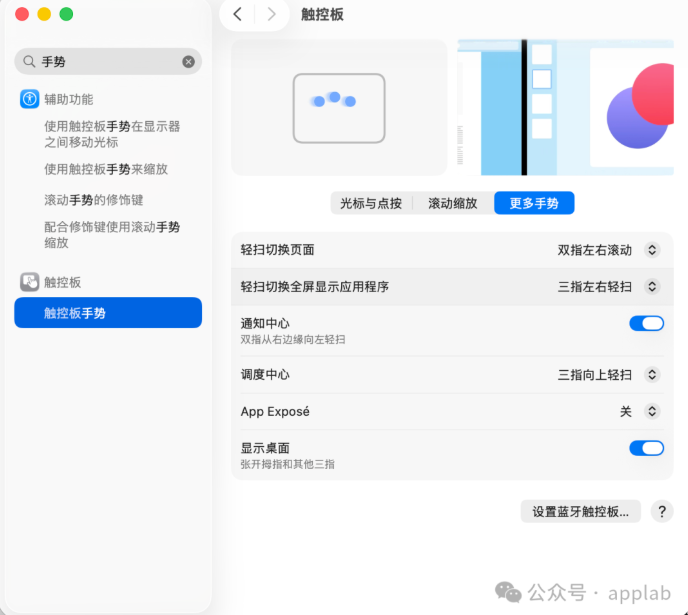Select the 触控板手势 sidebar result

click(x=108, y=313)
